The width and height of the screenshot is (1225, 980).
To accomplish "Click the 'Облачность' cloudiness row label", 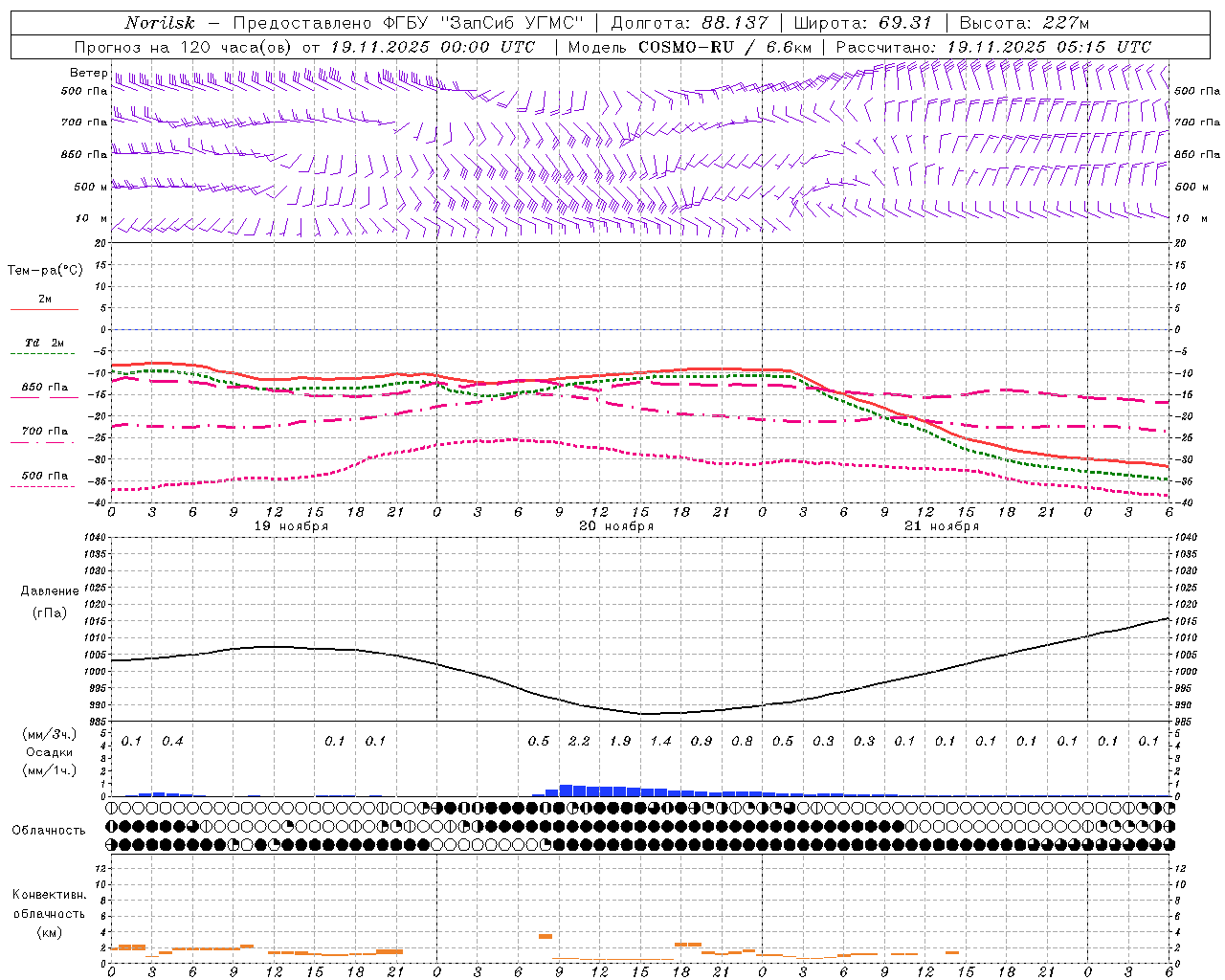I will point(49,831).
